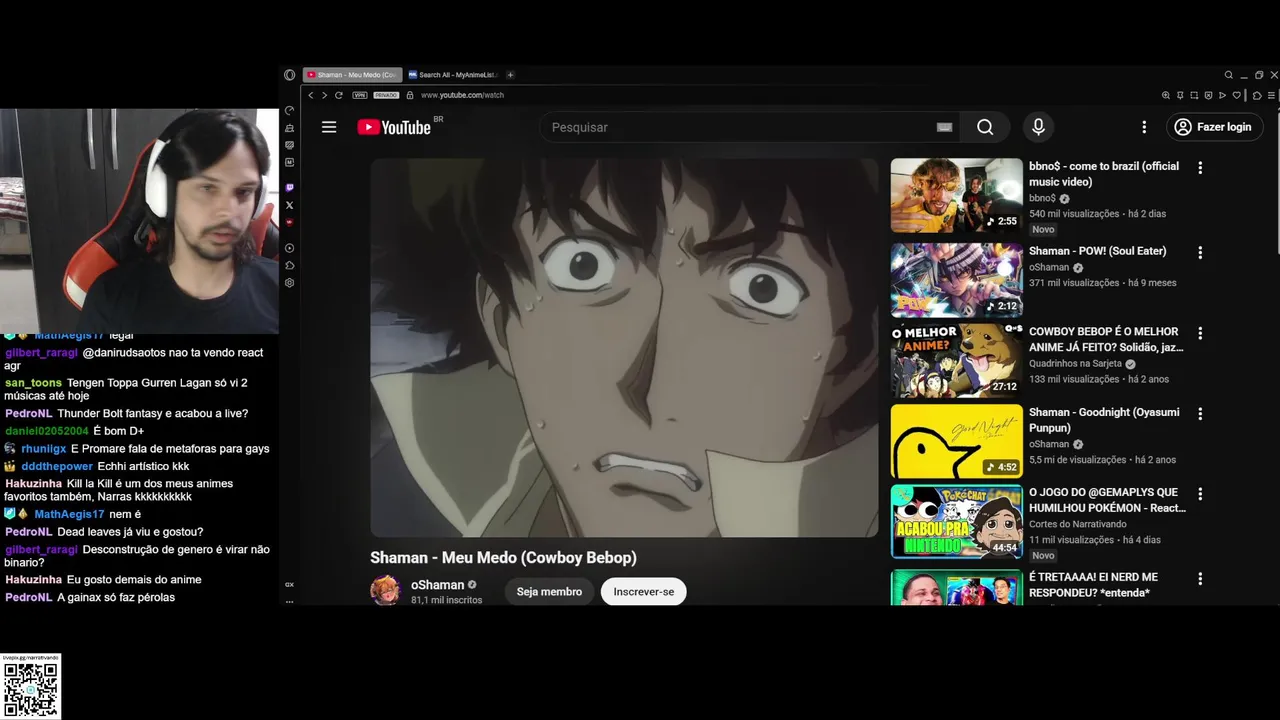Click the magnifier search button
The width and height of the screenshot is (1280, 720).
click(985, 127)
